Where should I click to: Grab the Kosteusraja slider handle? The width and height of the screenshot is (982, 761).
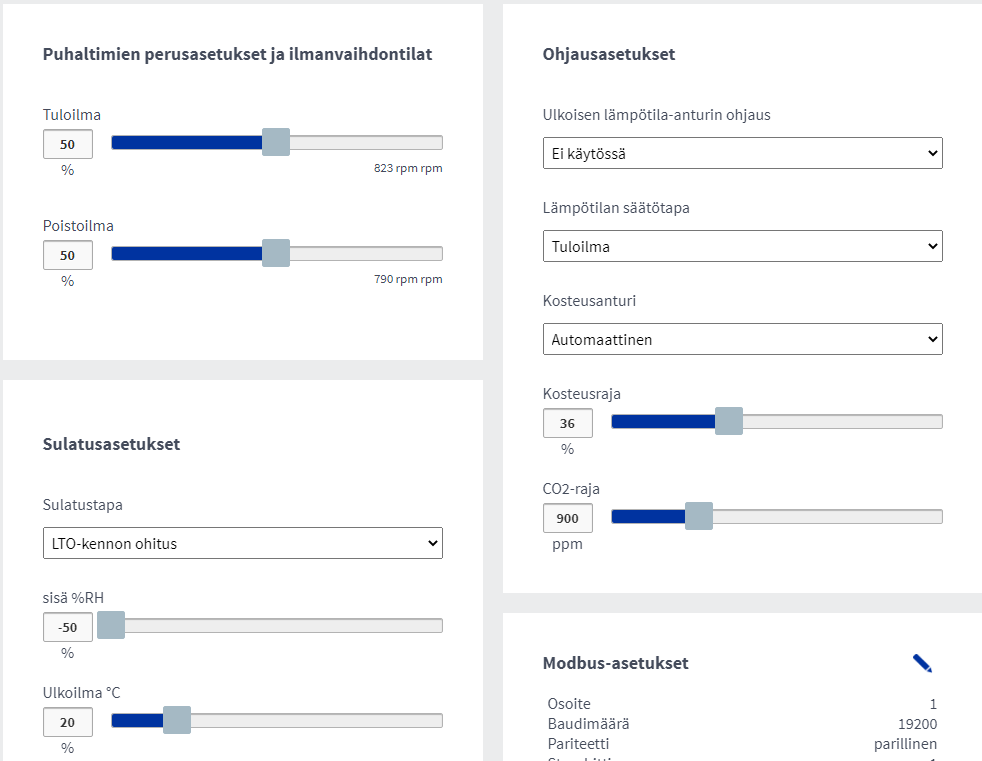(729, 421)
